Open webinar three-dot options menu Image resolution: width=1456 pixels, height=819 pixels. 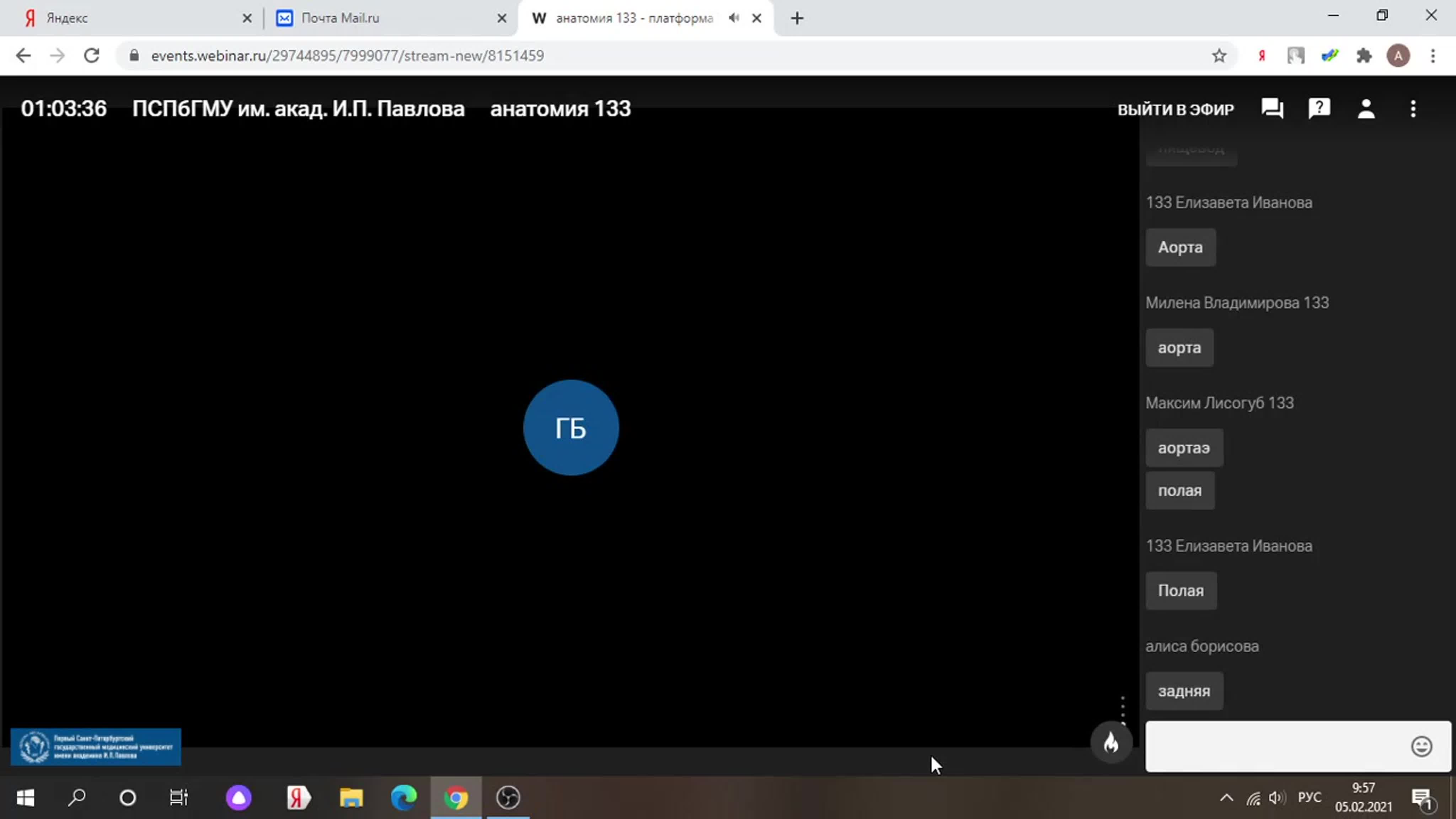tap(1413, 108)
